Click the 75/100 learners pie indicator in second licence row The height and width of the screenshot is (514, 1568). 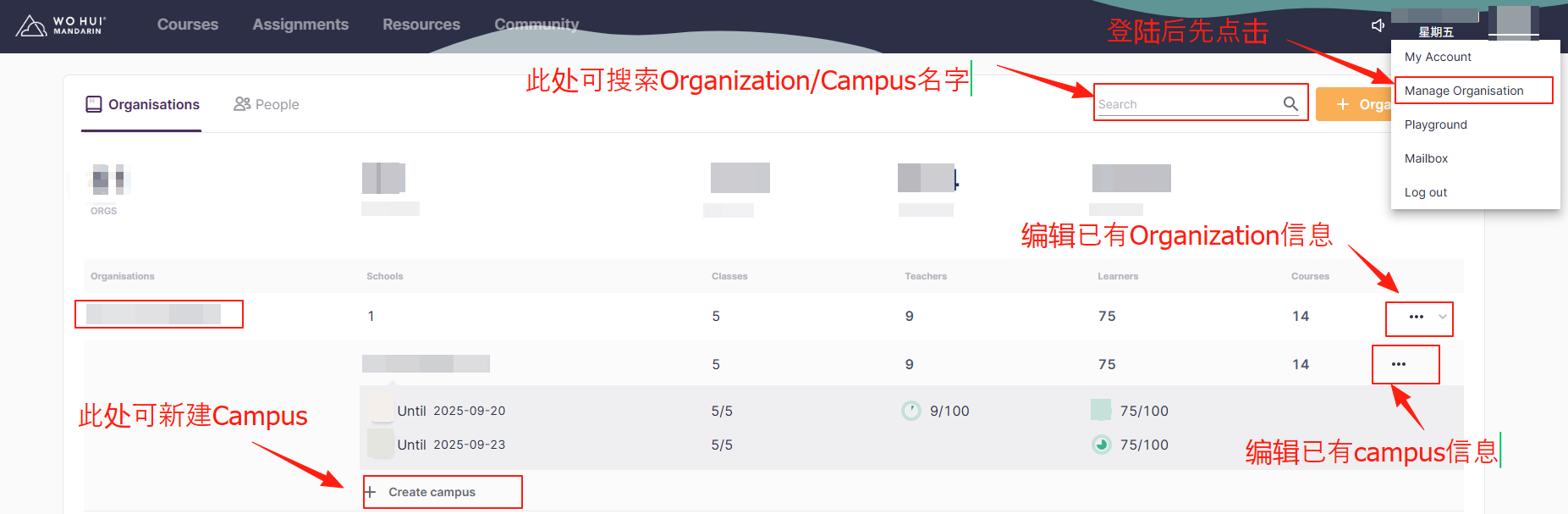(1101, 445)
